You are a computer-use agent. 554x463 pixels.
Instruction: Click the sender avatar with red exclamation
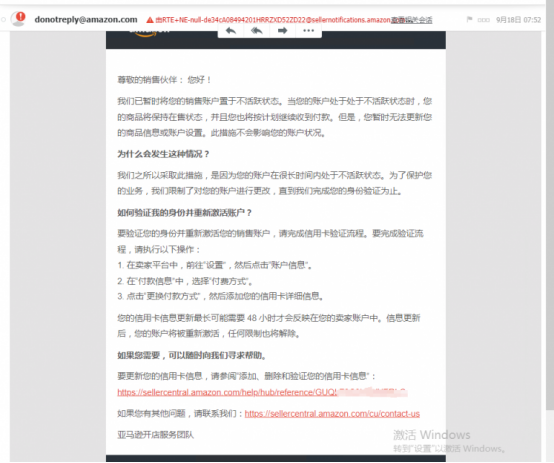[x=18, y=18]
